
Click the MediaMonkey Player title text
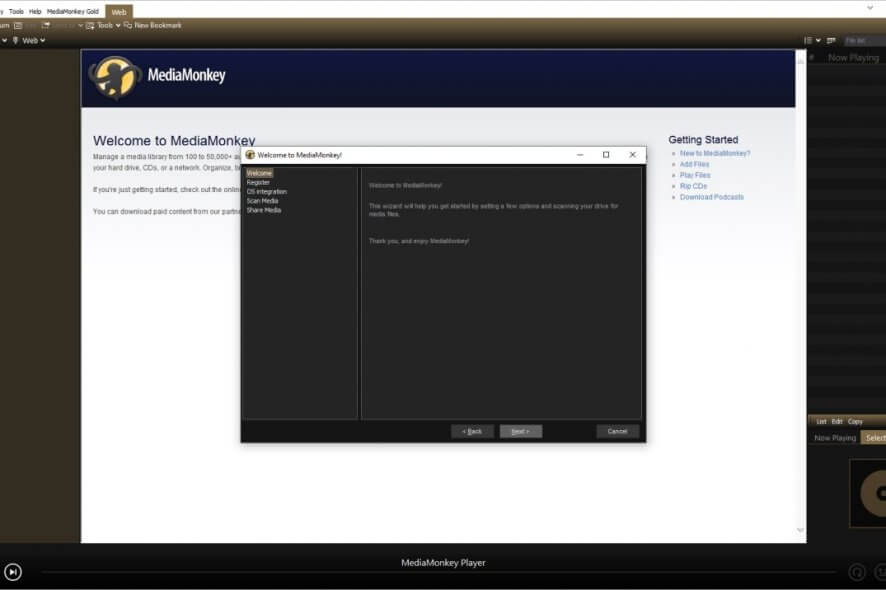[x=443, y=563]
